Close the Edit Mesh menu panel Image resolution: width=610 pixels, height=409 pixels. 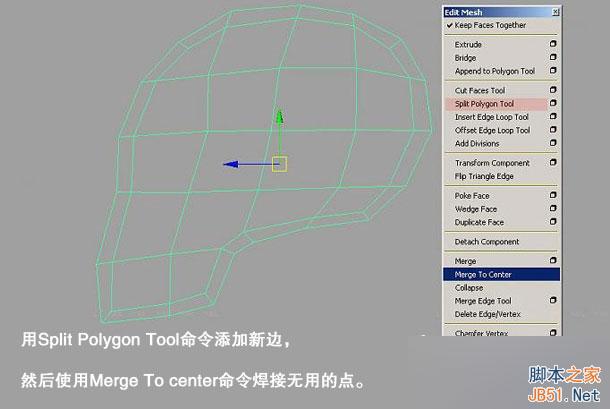click(556, 12)
